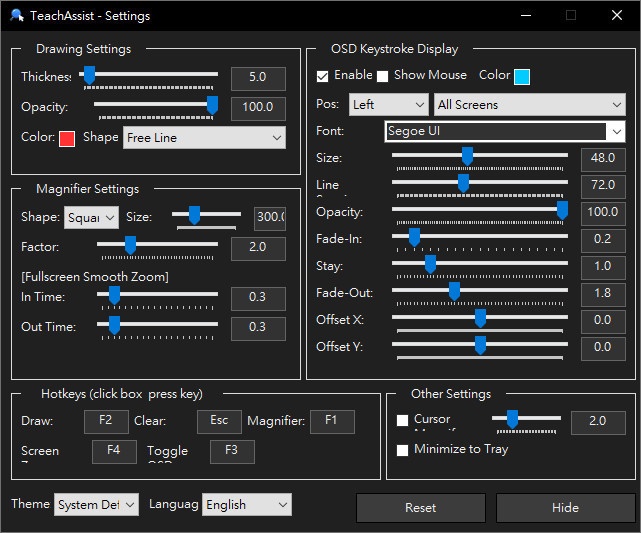The height and width of the screenshot is (533, 641).
Task: Click the Out Time value field 0.3
Action: coord(258,329)
